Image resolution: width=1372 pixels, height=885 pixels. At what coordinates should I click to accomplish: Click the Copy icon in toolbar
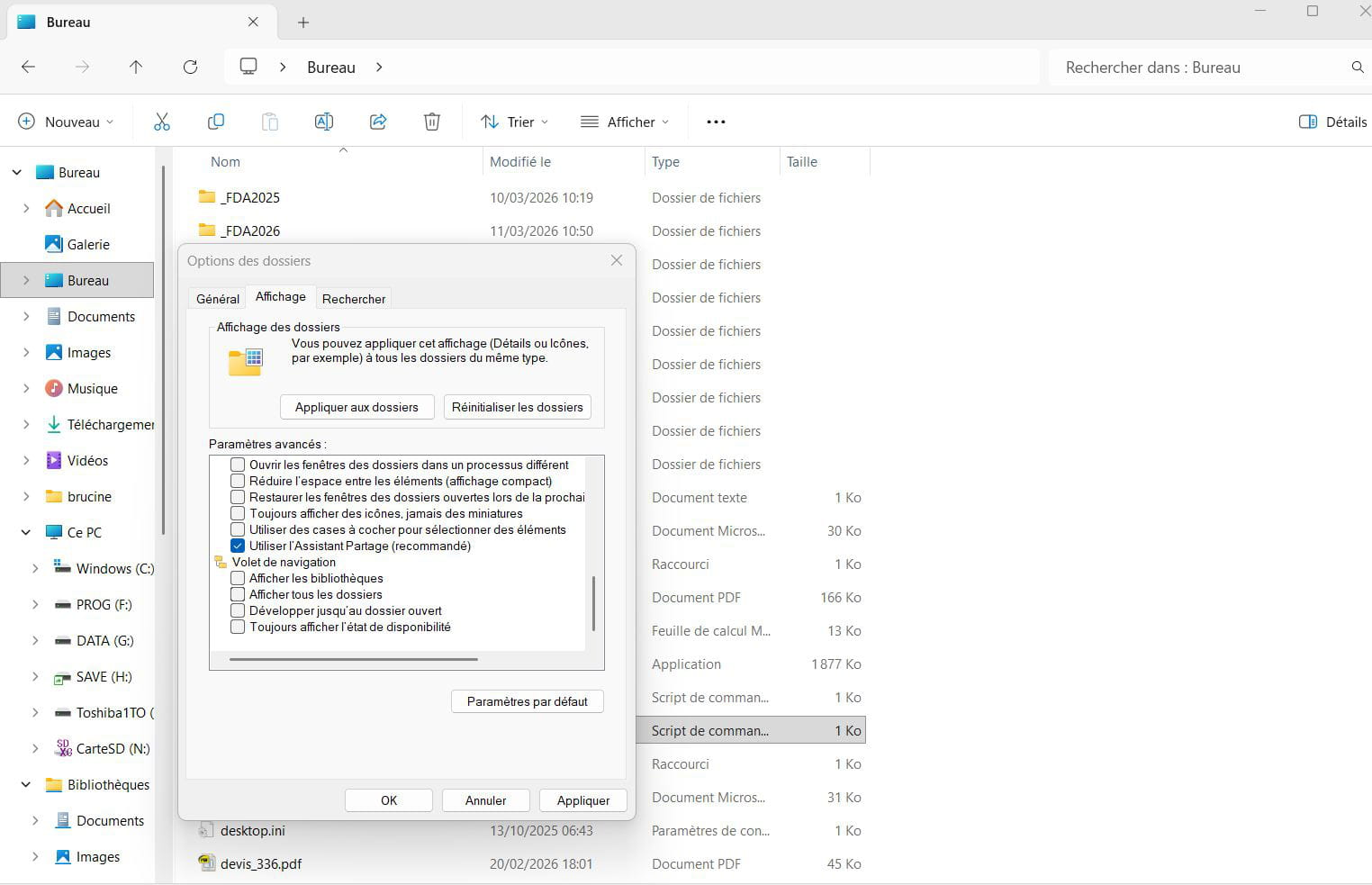click(216, 122)
